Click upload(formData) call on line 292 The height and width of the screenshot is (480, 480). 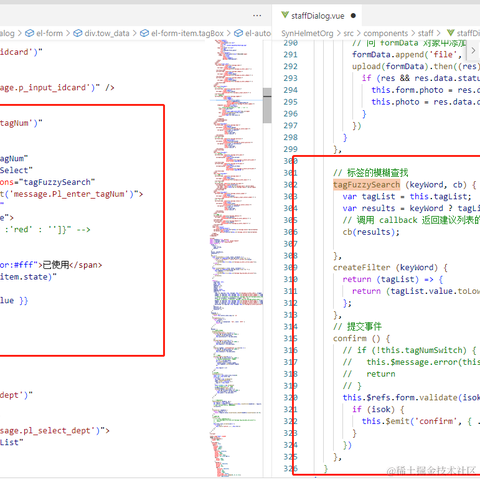[x=390, y=66]
